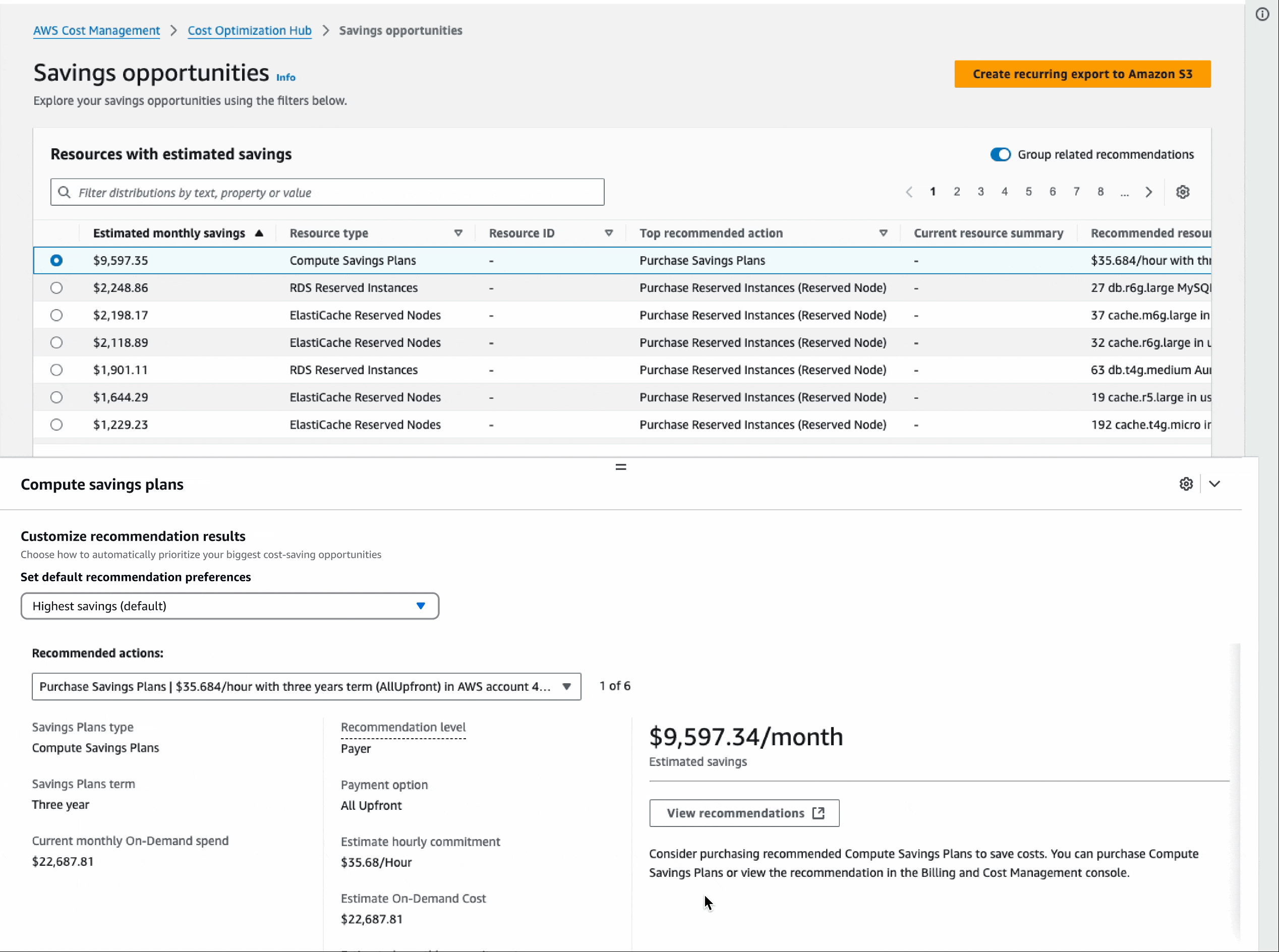Go to page 3 of results
Viewport: 1279px width, 952px height.
tap(980, 192)
